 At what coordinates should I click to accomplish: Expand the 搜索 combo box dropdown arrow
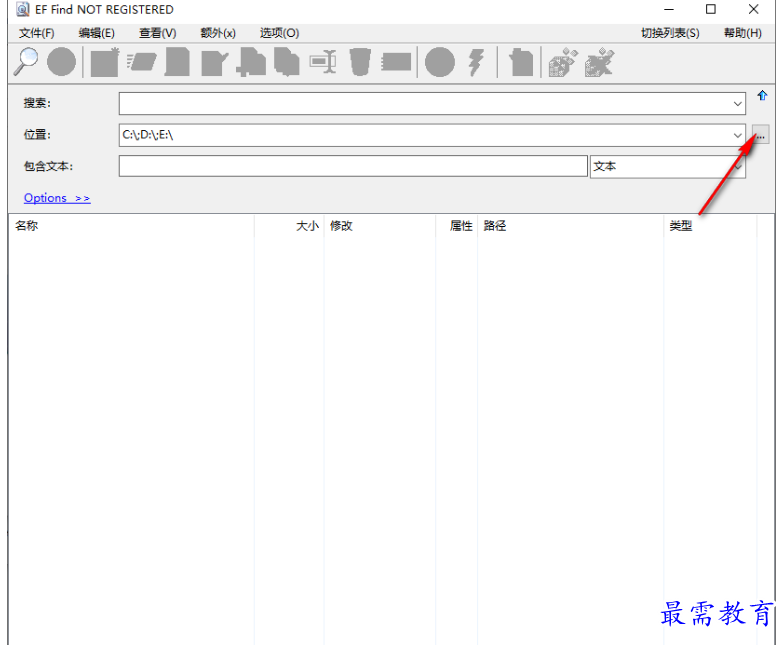[x=737, y=104]
